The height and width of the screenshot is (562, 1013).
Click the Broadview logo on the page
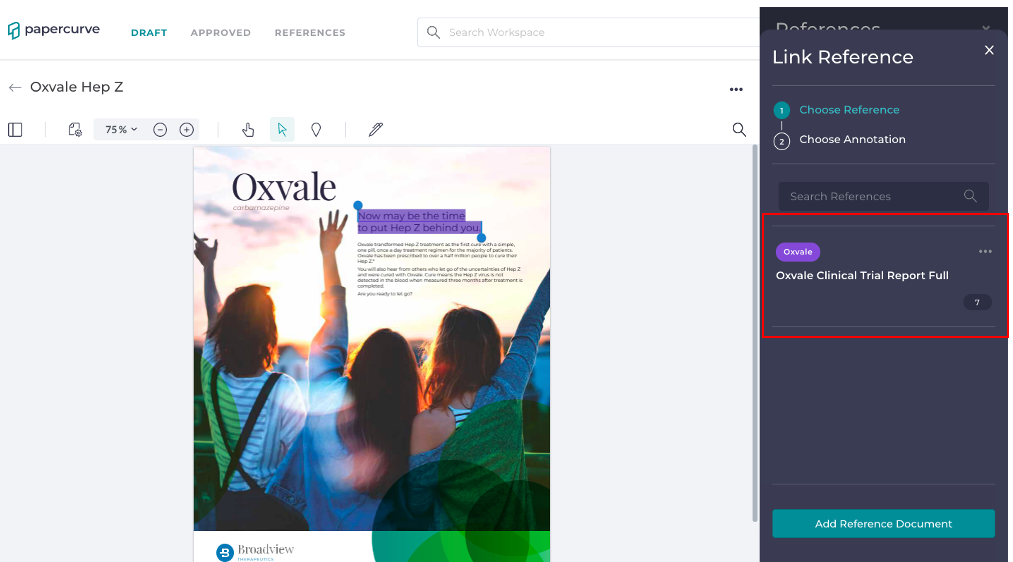pos(255,552)
